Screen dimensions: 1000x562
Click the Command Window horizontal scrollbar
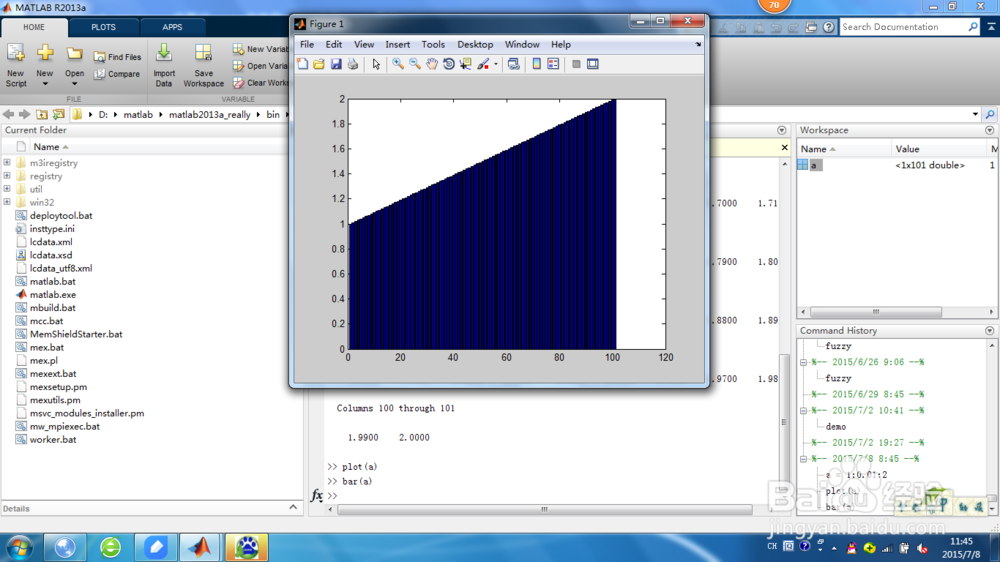[544, 509]
